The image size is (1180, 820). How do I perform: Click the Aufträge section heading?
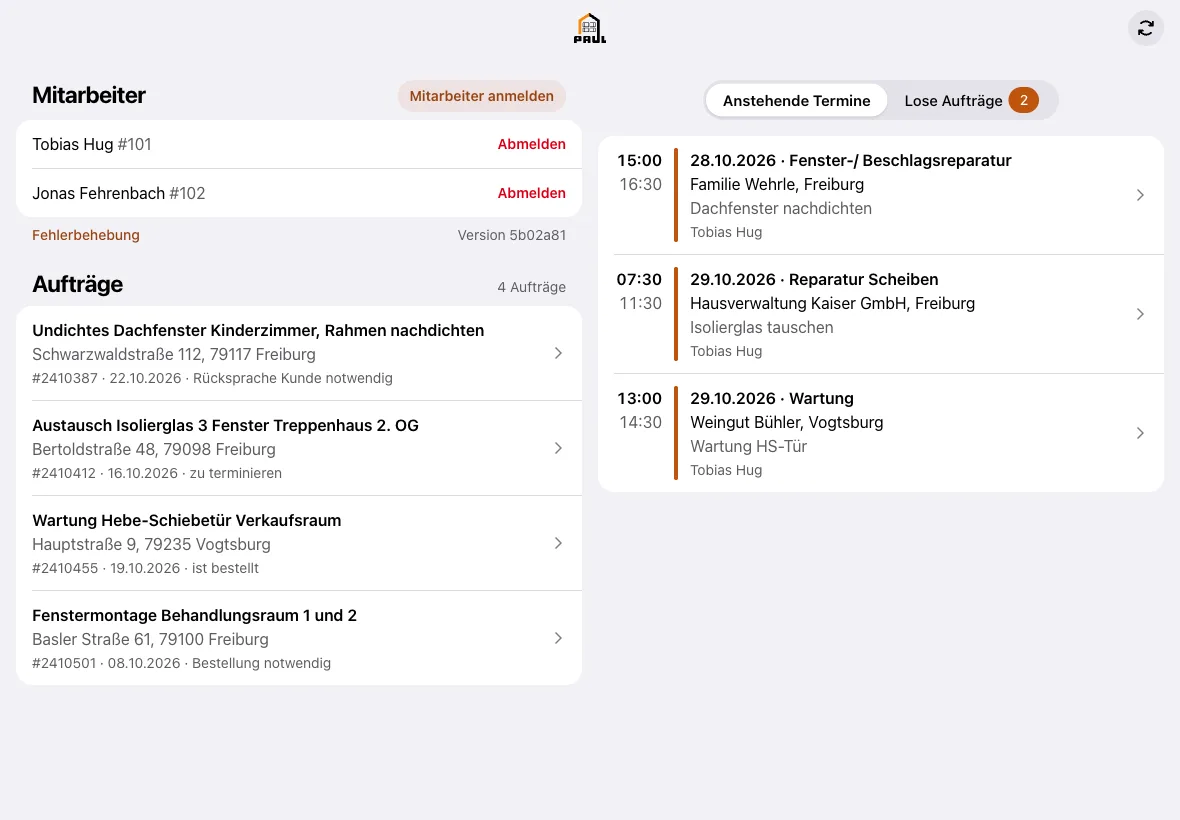tap(78, 284)
